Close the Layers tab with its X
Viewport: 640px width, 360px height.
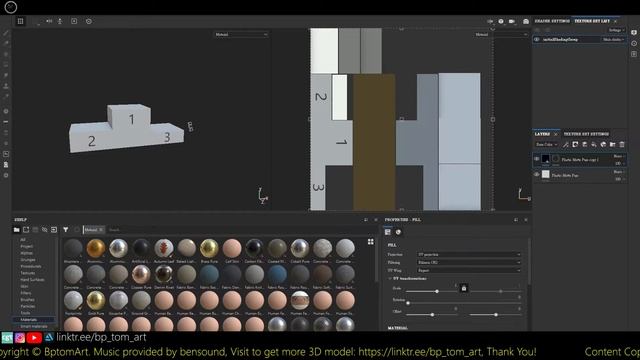[x=556, y=134]
